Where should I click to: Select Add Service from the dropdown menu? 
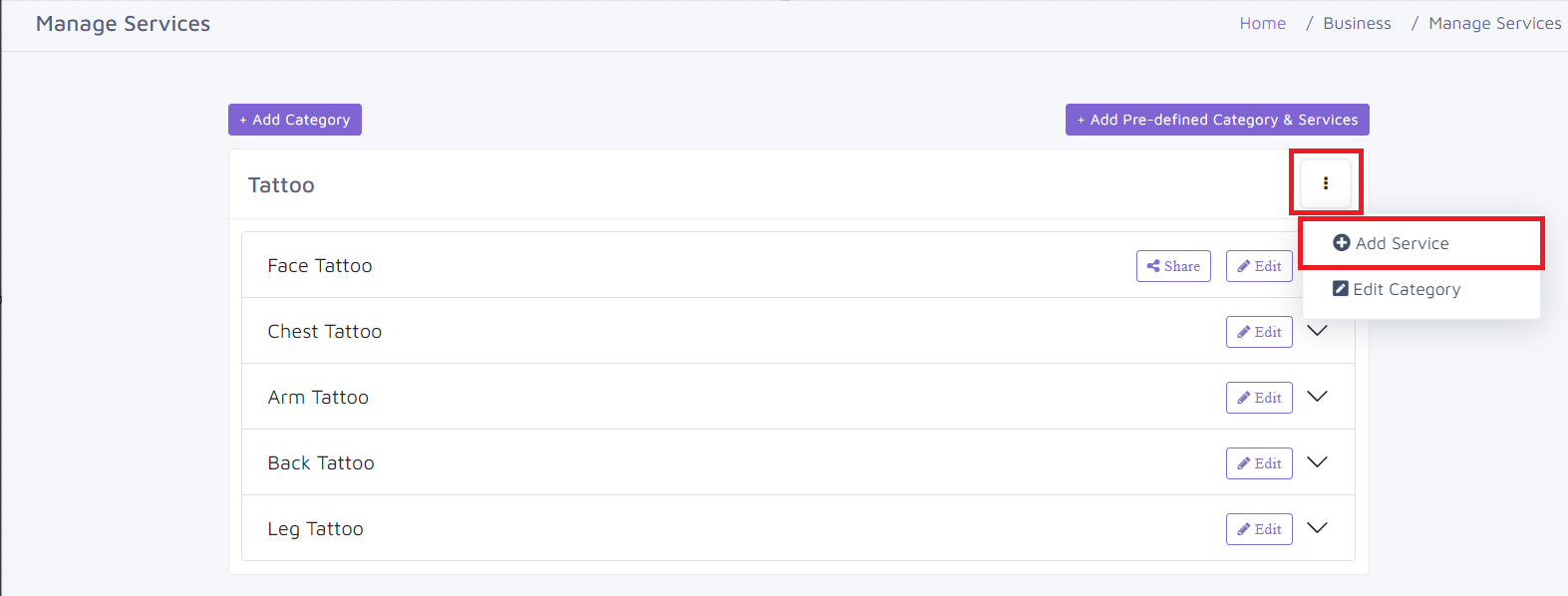click(1421, 243)
